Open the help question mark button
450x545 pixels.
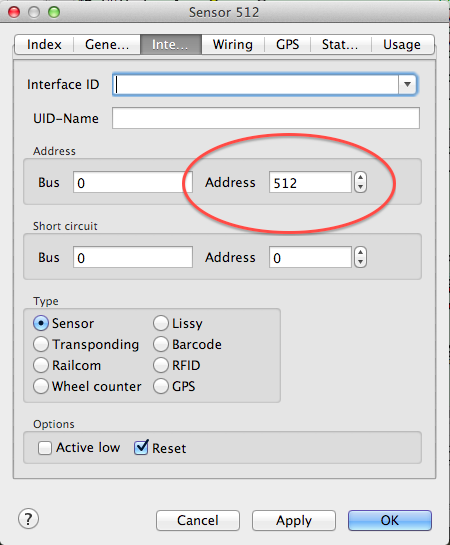tap(28, 519)
